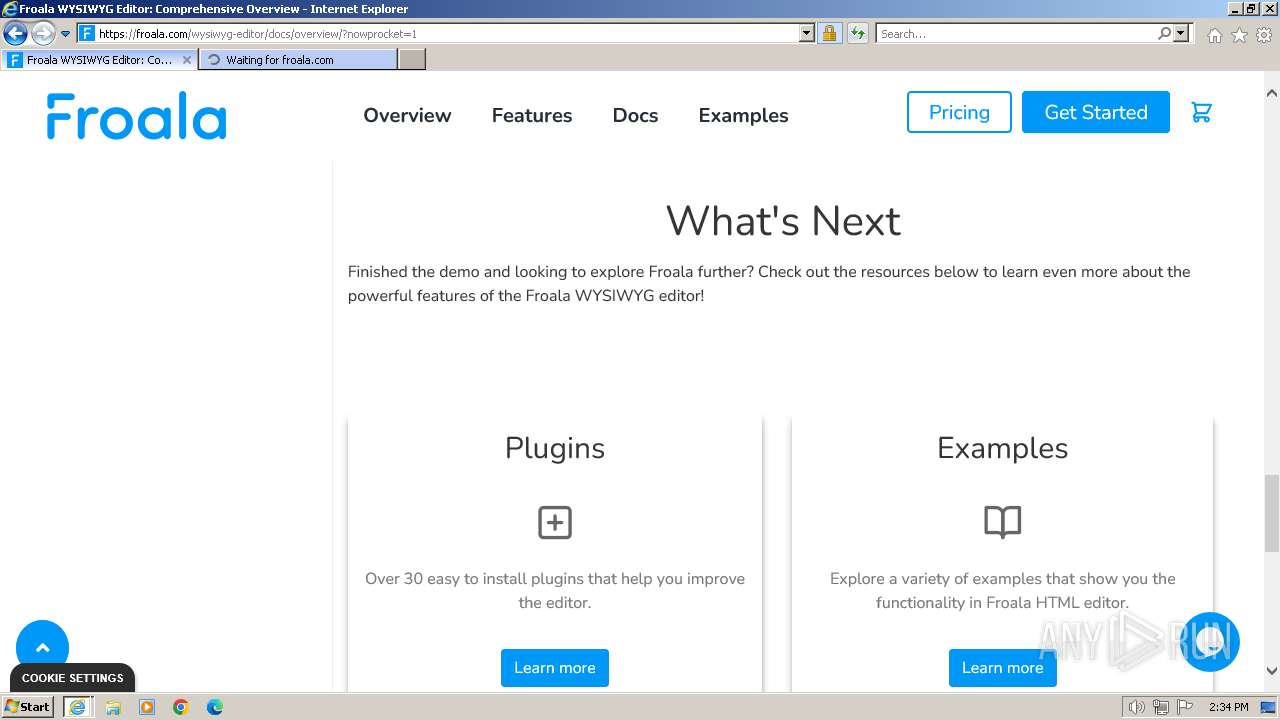
Task: Switch to the Waiting for froala.com tab
Action: tap(298, 60)
